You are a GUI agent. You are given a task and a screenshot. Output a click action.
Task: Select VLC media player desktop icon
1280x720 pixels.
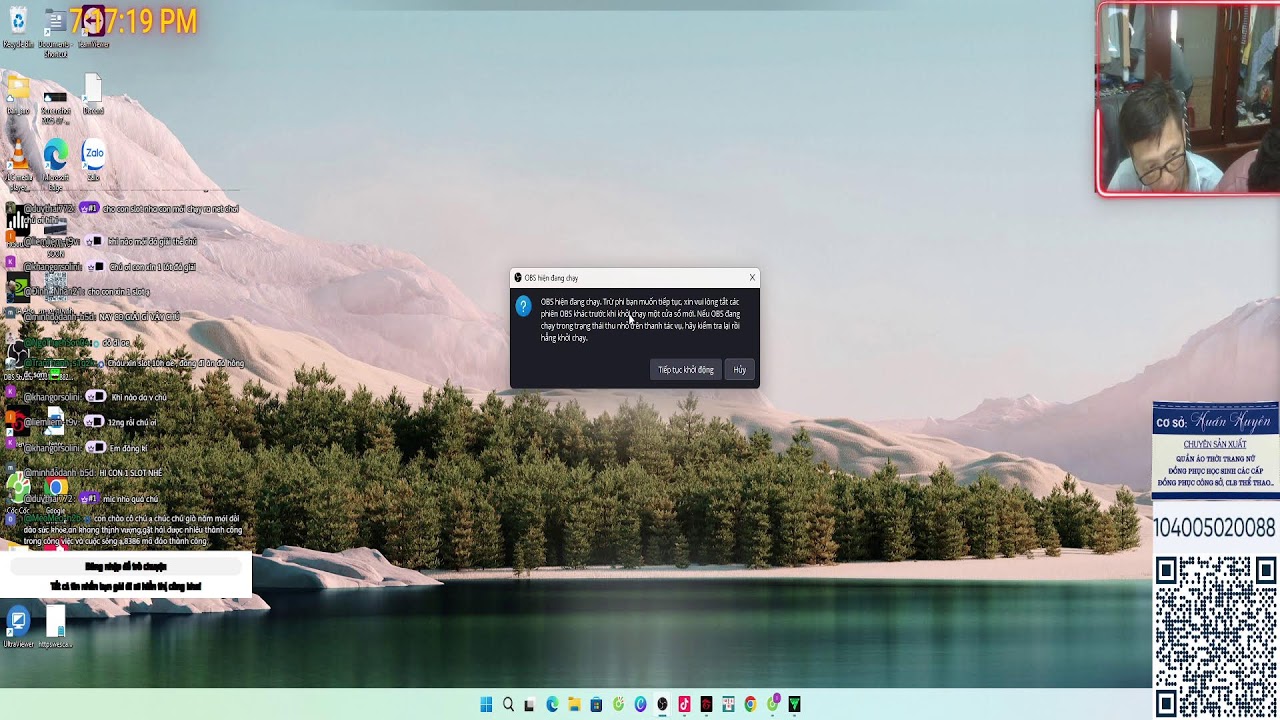18,166
